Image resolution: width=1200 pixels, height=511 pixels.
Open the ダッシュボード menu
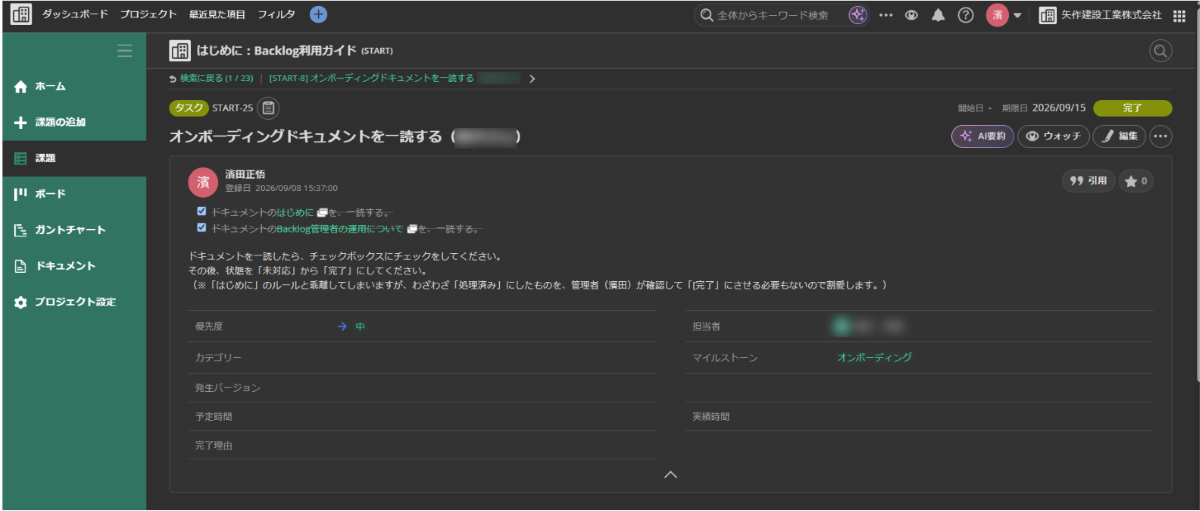(x=75, y=15)
